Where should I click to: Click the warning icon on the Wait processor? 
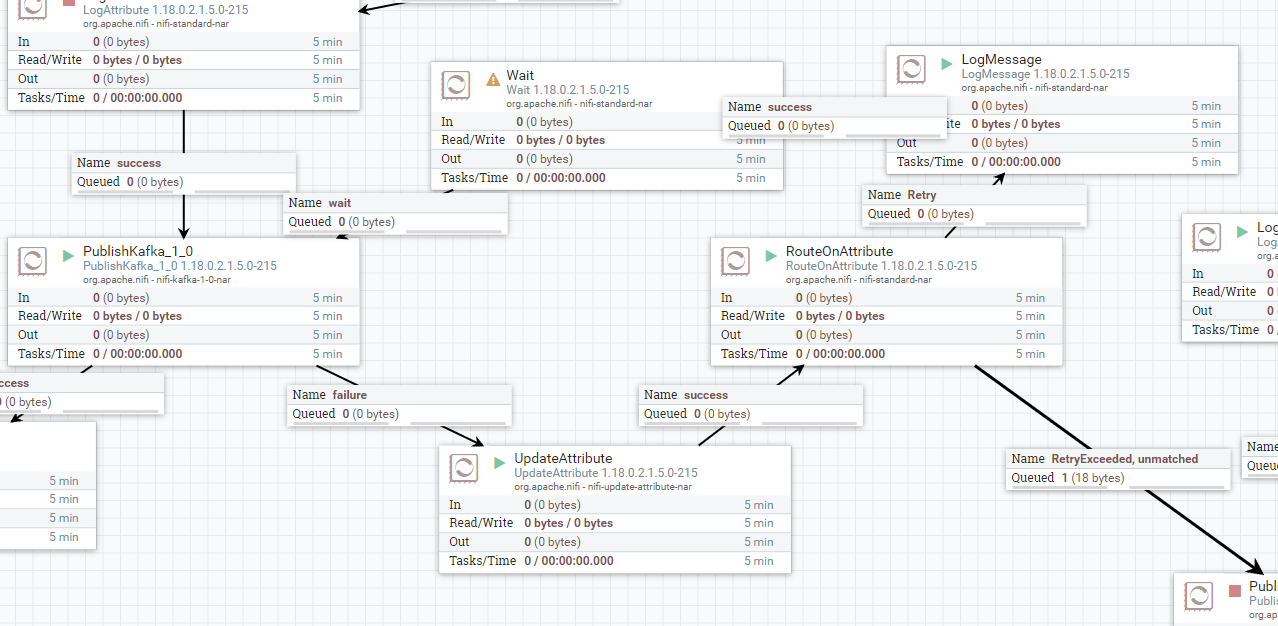[x=493, y=78]
